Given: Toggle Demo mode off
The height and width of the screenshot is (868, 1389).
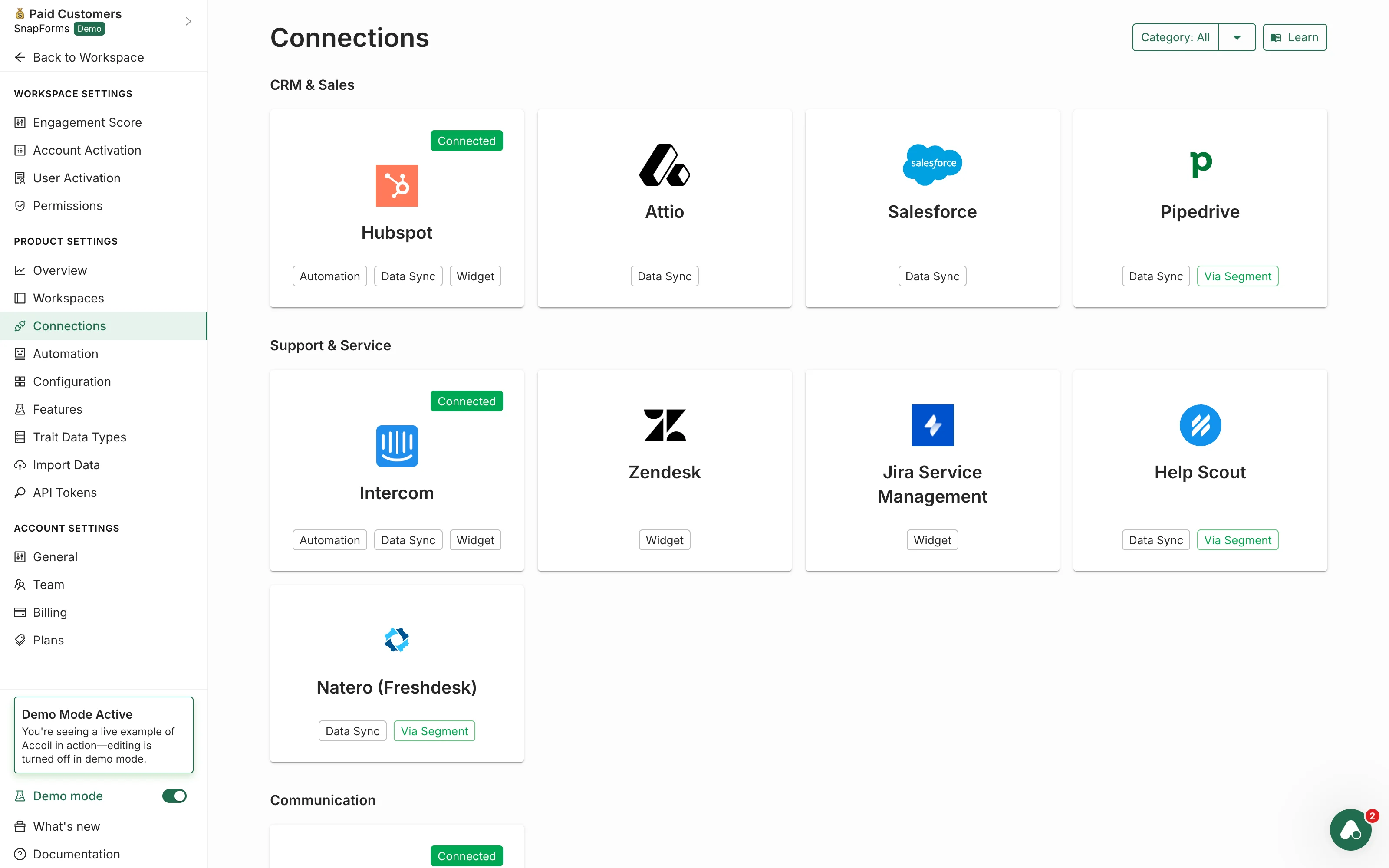Looking at the screenshot, I should 174,796.
